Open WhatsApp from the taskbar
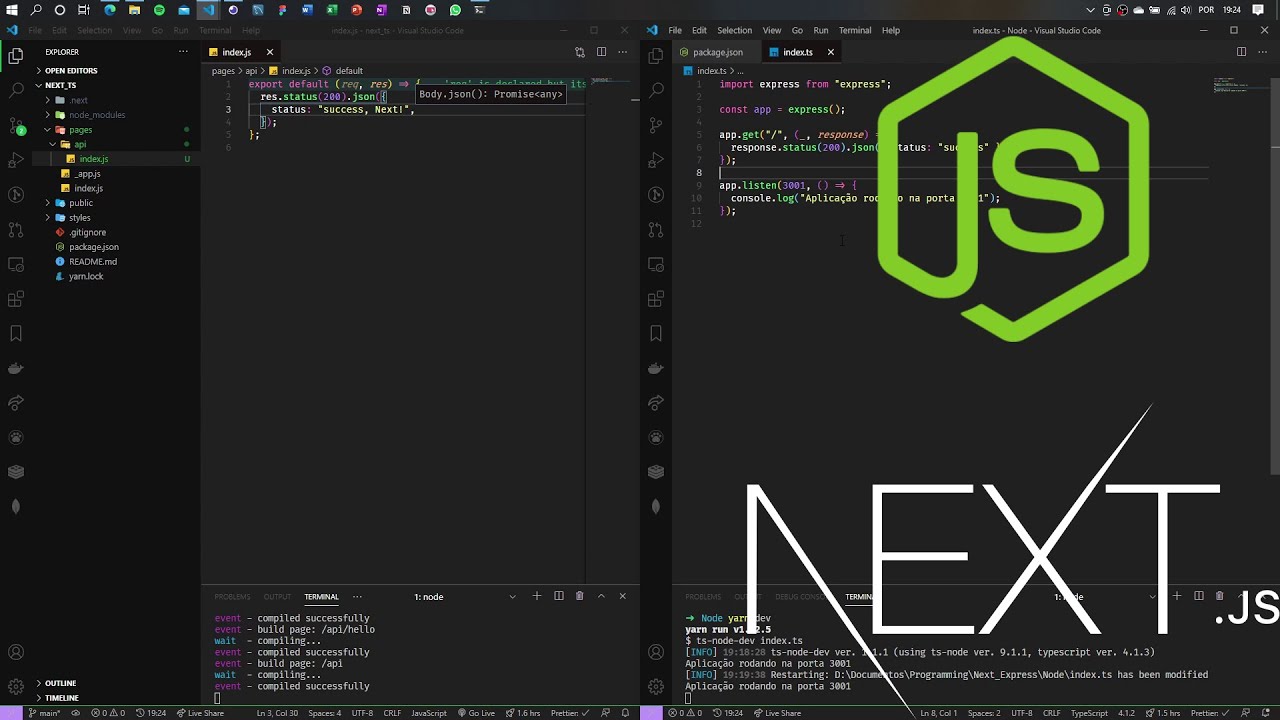This screenshot has width=1280, height=720. 455,10
